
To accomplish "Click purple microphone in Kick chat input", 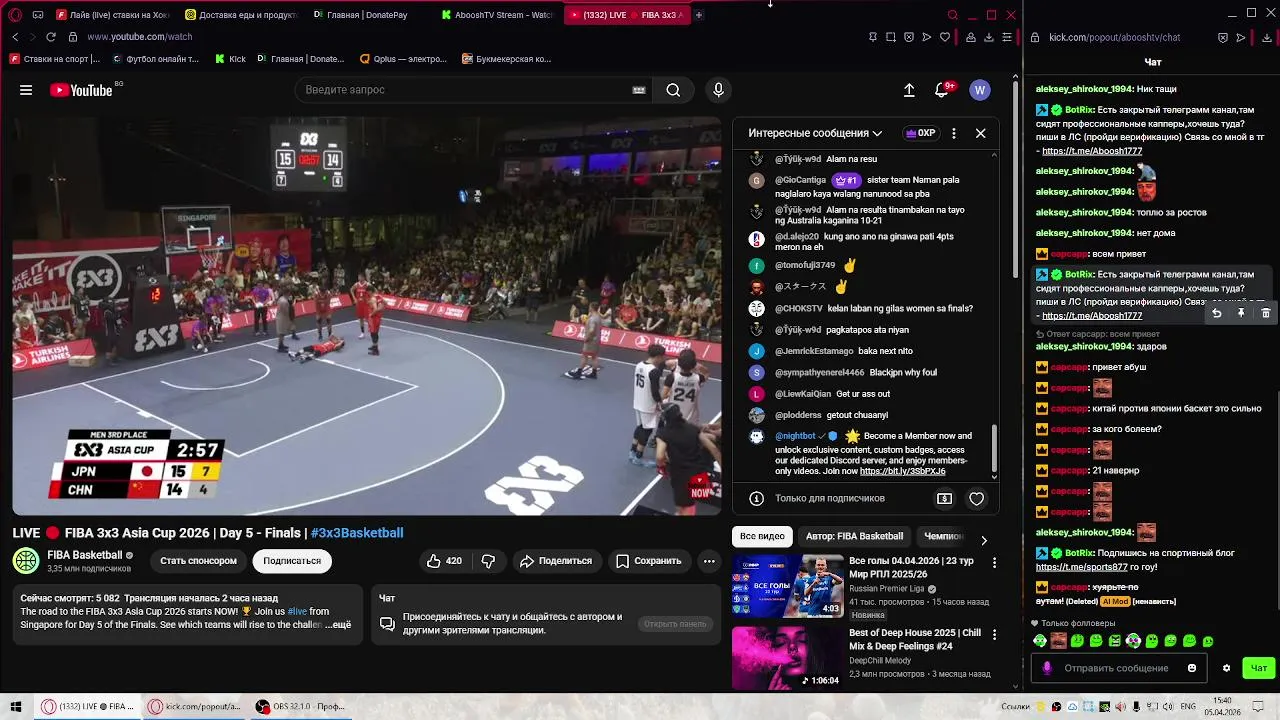I will tap(1047, 668).
